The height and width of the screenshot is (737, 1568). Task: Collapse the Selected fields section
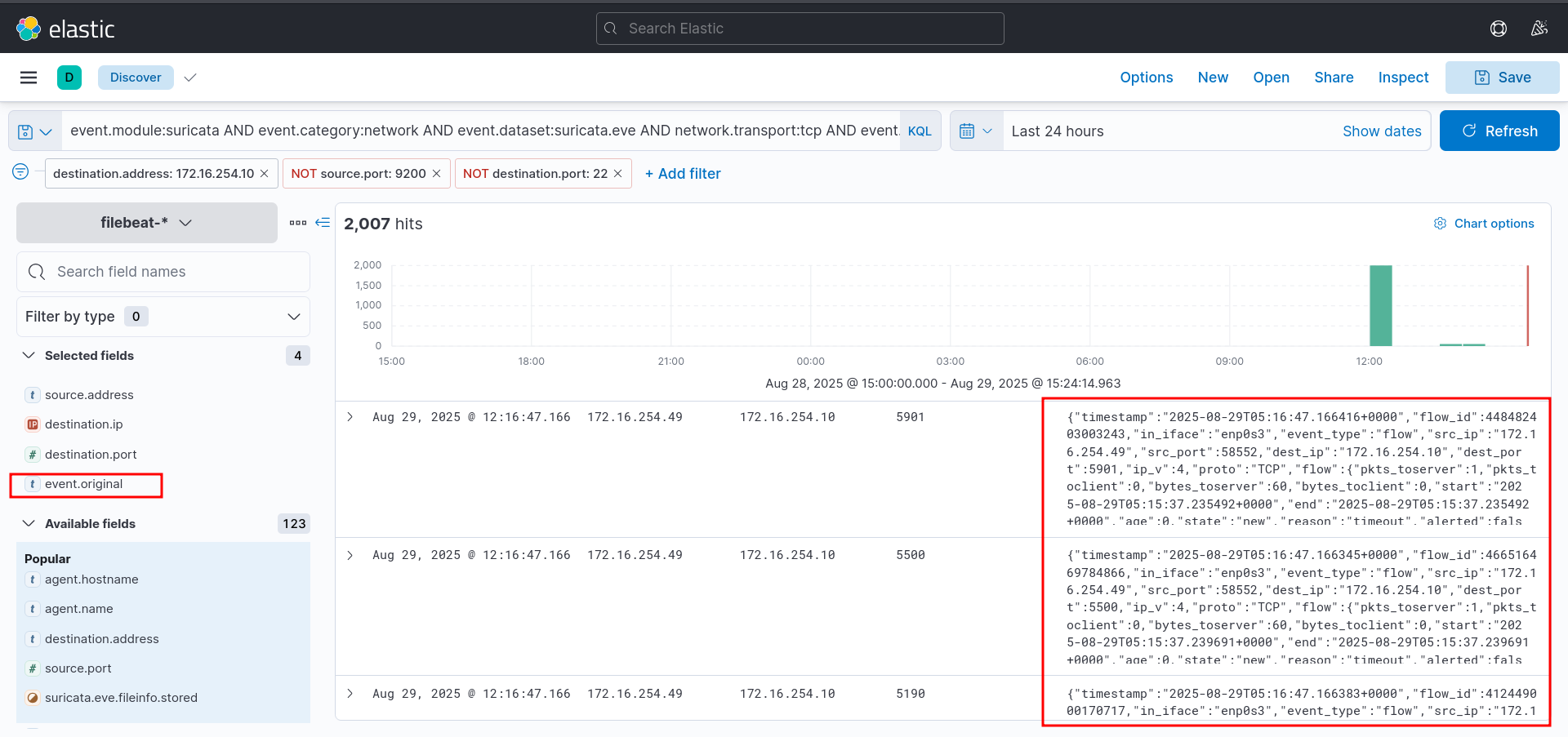29,355
